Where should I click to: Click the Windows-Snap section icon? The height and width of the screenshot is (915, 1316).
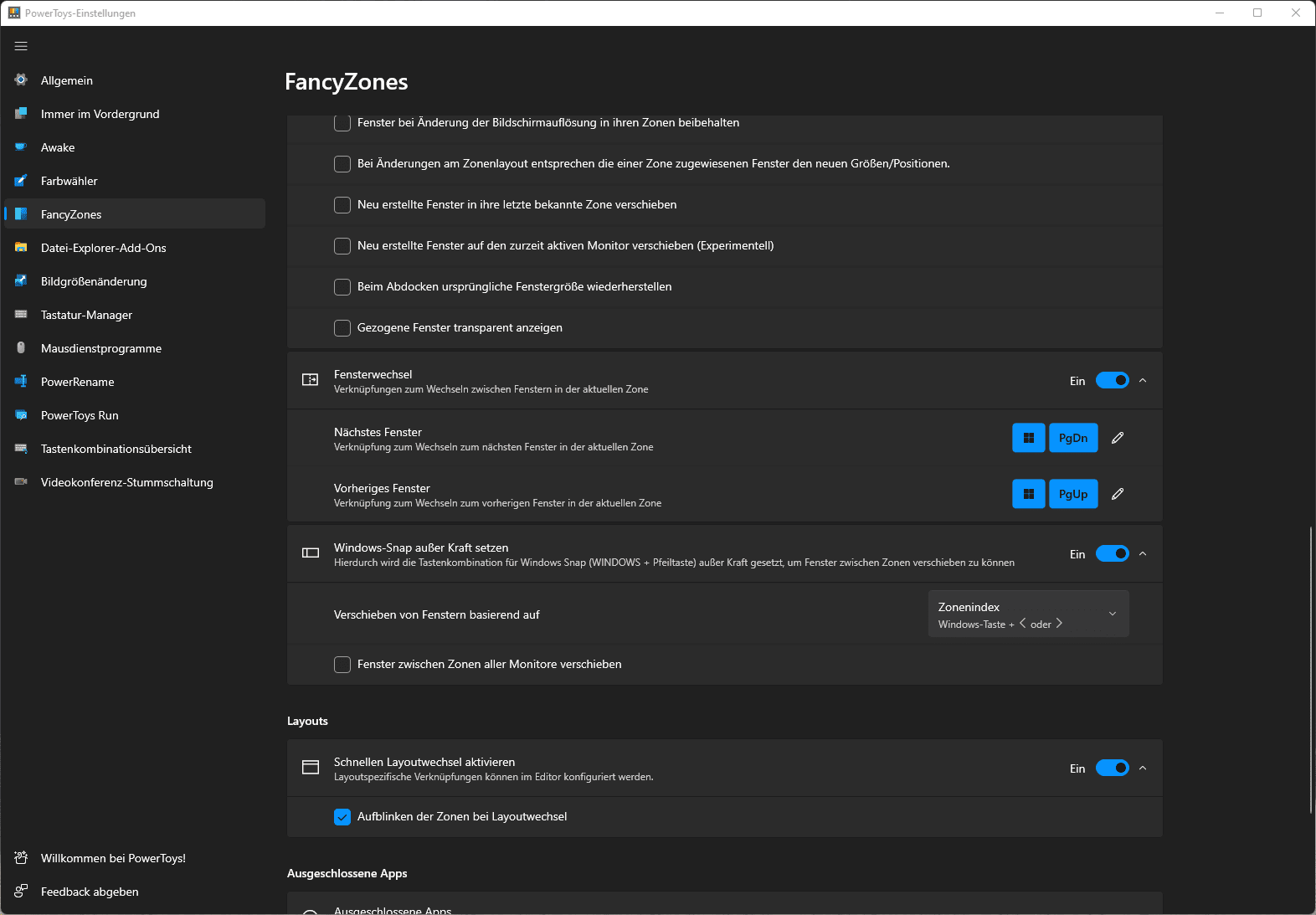tap(311, 553)
